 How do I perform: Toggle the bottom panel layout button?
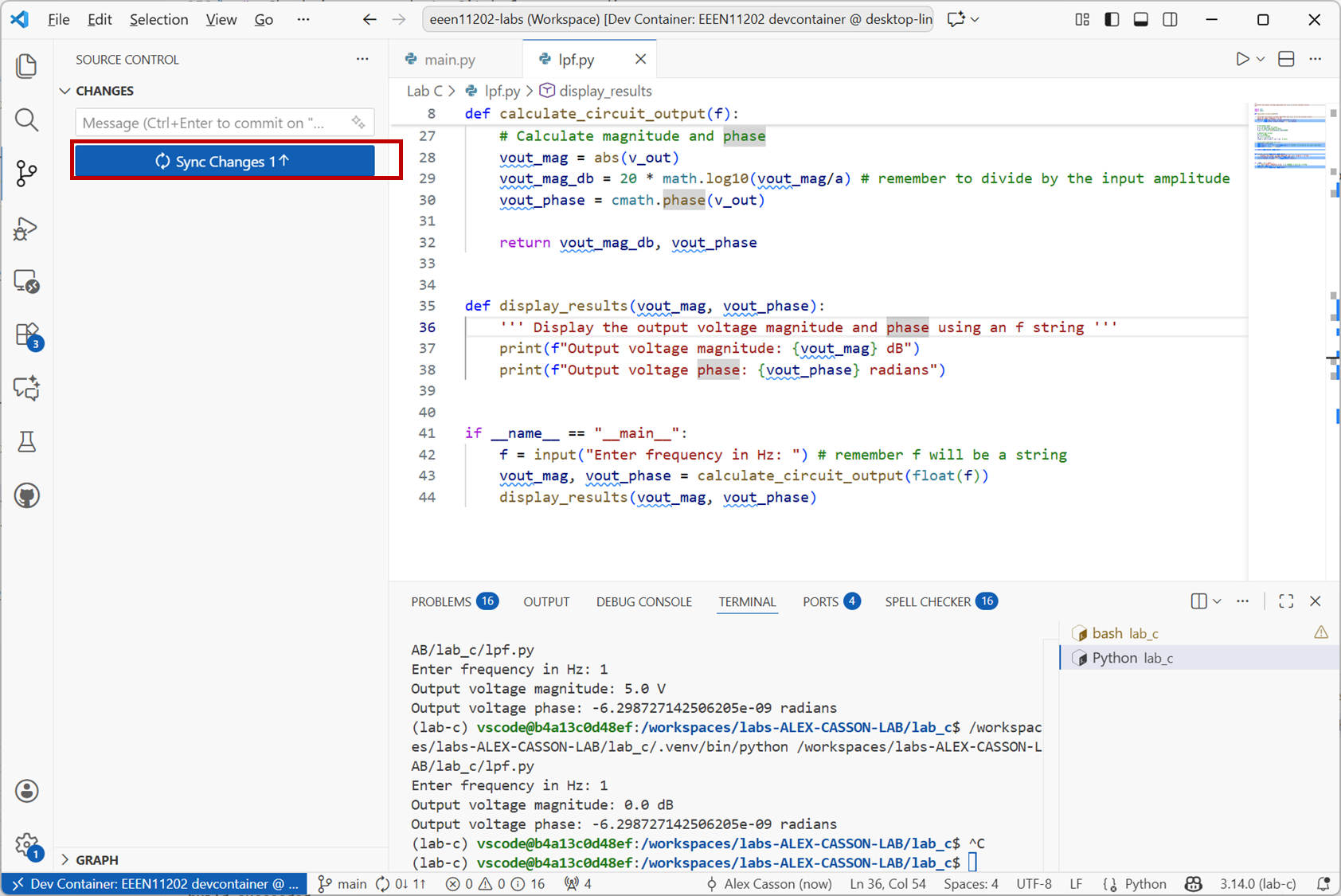[x=1140, y=19]
